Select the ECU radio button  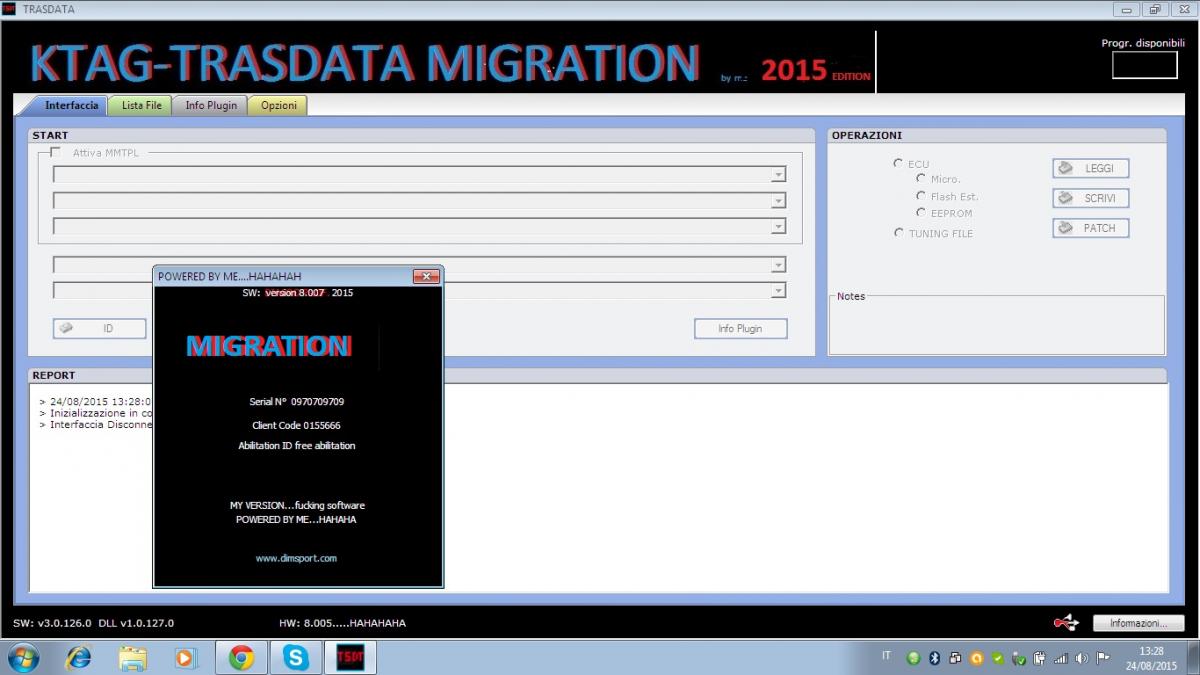(898, 163)
